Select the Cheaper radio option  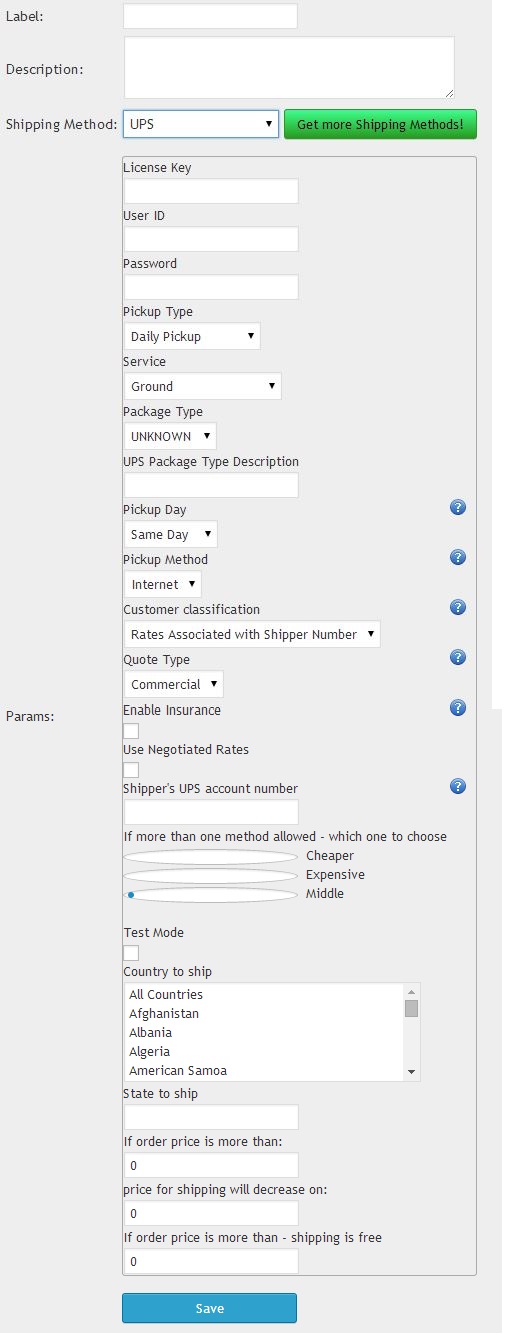(210, 857)
